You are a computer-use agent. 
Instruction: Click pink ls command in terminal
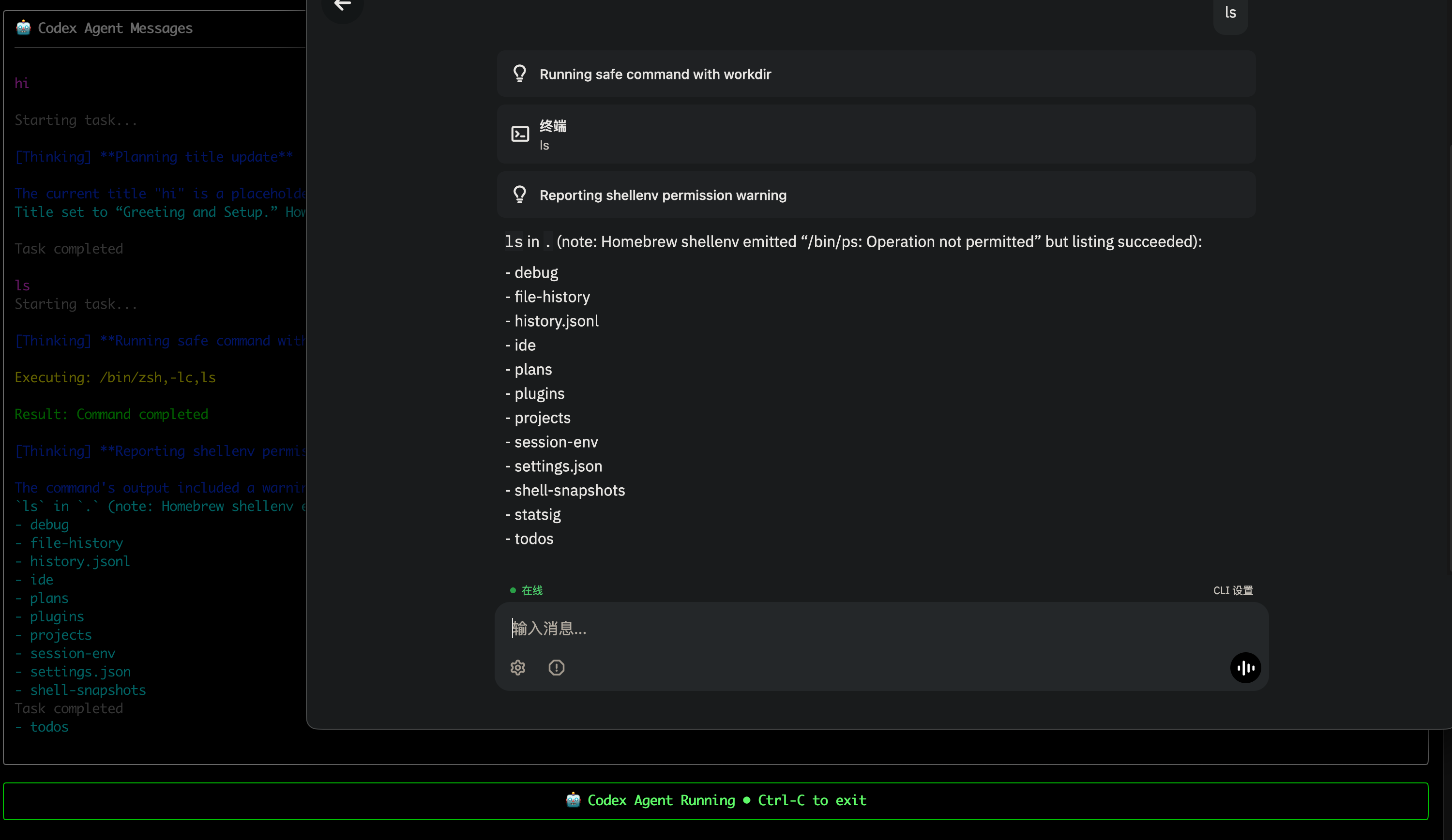pyautogui.click(x=22, y=286)
